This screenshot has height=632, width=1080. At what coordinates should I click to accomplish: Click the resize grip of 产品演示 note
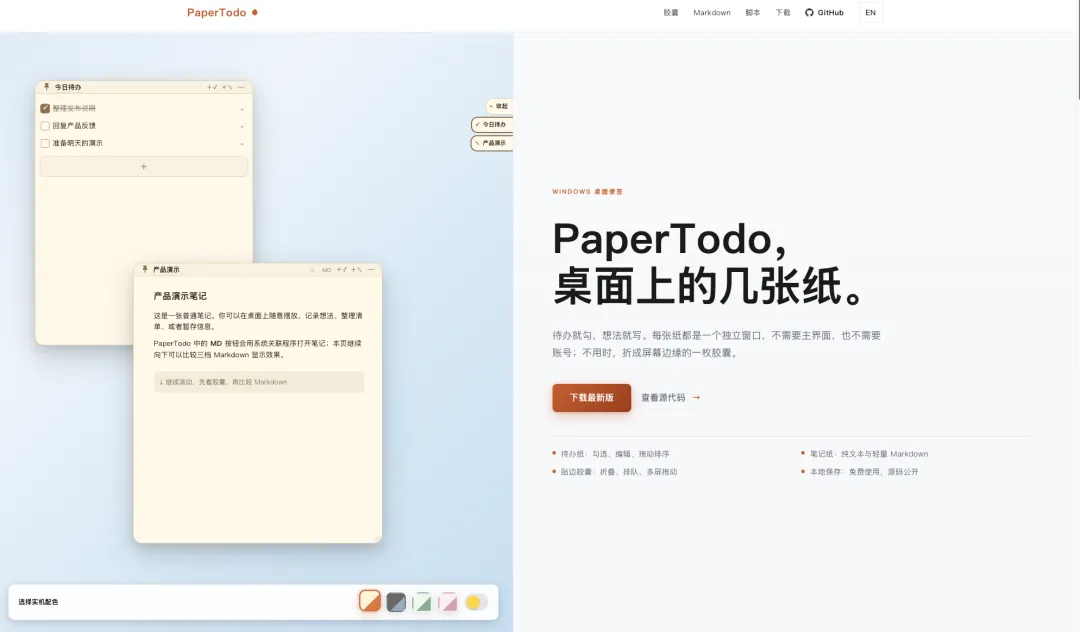click(x=377, y=538)
